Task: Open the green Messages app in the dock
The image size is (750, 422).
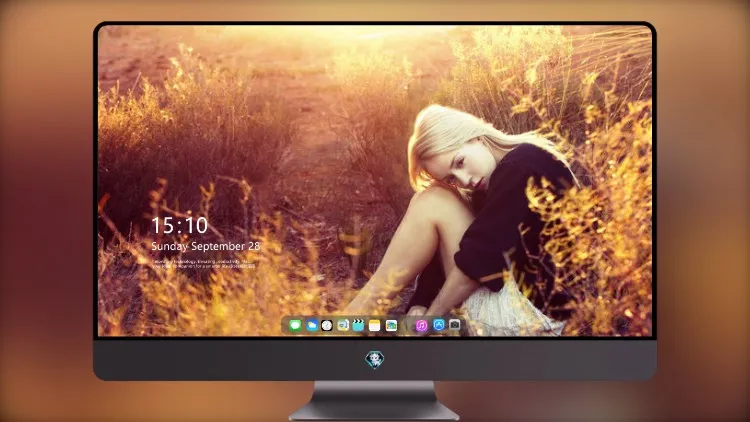Action: tap(295, 325)
